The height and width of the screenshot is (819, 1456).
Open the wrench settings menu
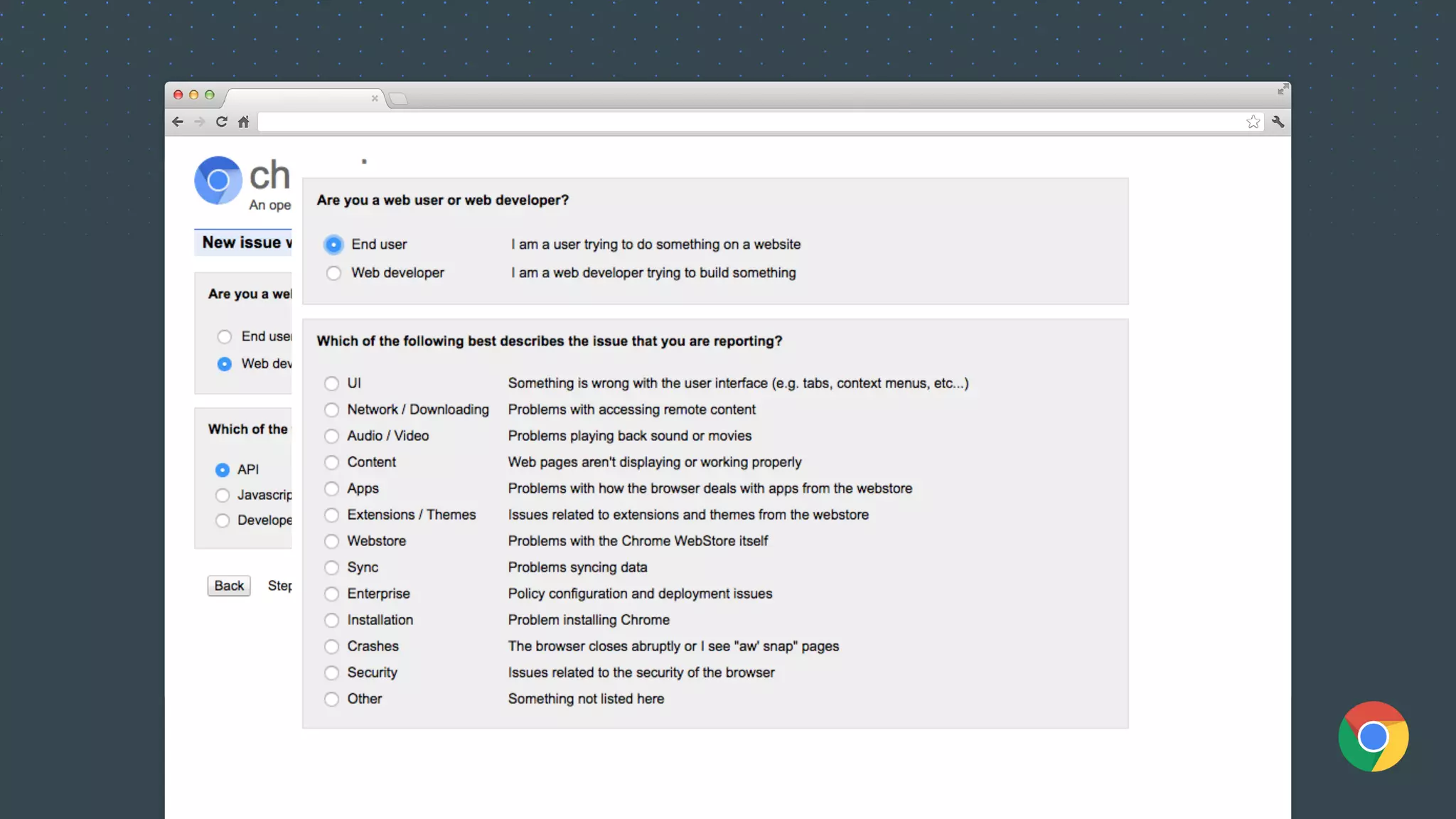1278,122
